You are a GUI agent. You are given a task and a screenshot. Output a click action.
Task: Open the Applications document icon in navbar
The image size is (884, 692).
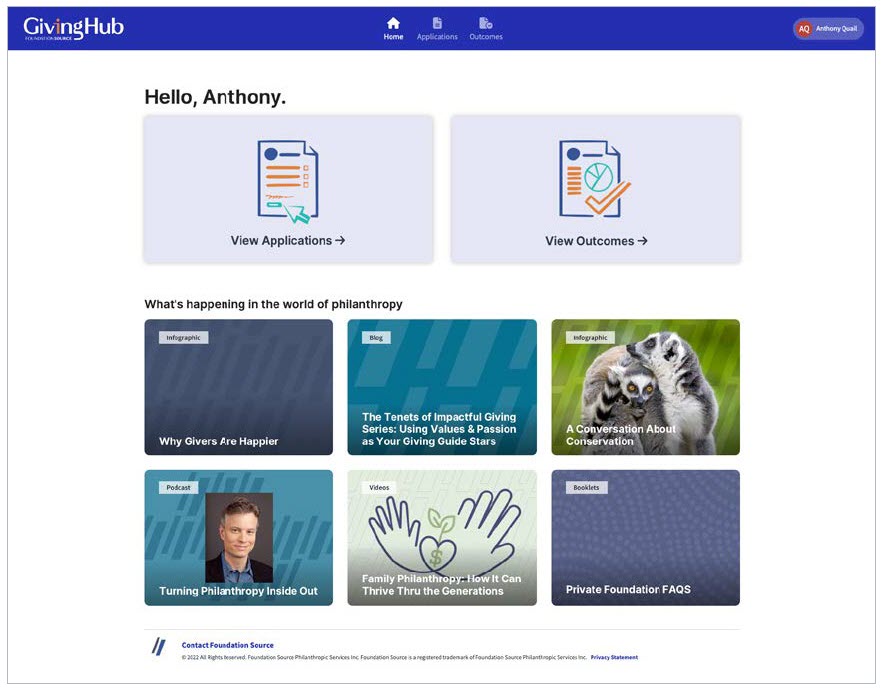point(437,23)
